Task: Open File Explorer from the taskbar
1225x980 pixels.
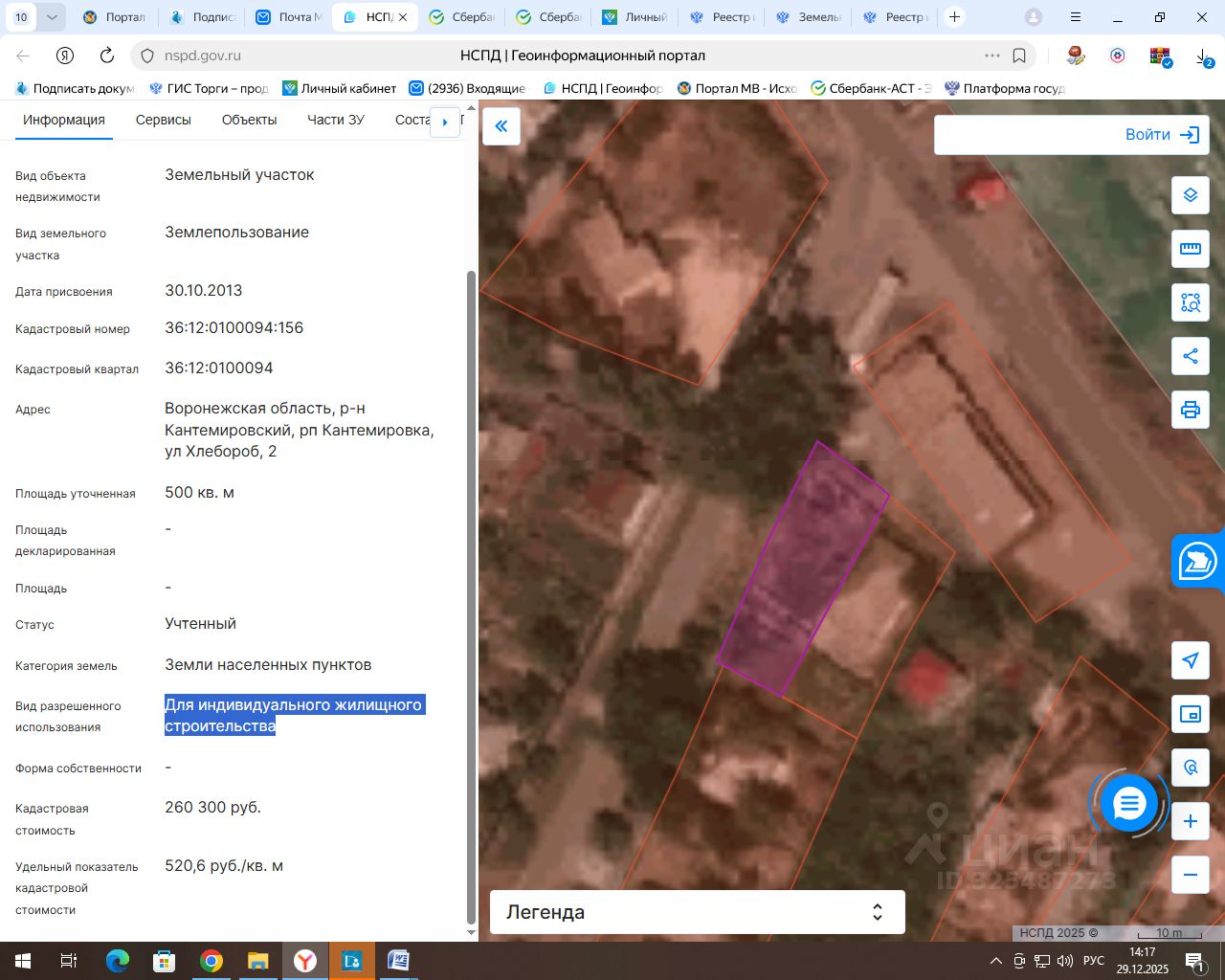Action: [x=258, y=960]
